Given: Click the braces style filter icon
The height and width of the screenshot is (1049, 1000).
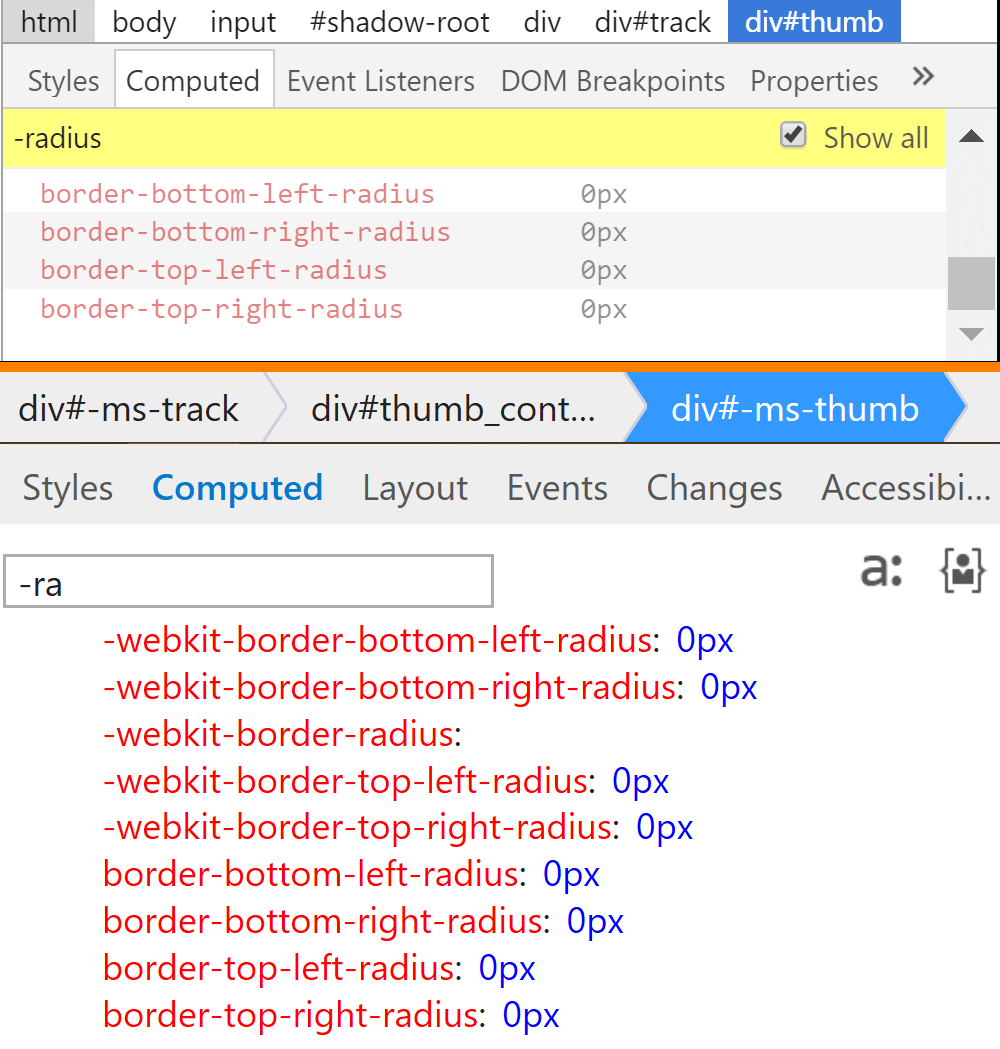Looking at the screenshot, I should pos(962,570).
